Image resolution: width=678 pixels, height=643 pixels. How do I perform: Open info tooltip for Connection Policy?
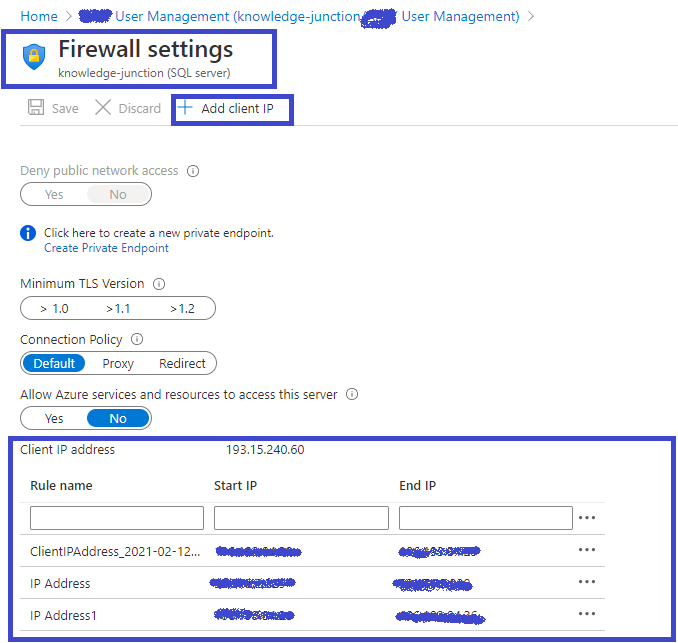(x=137, y=339)
